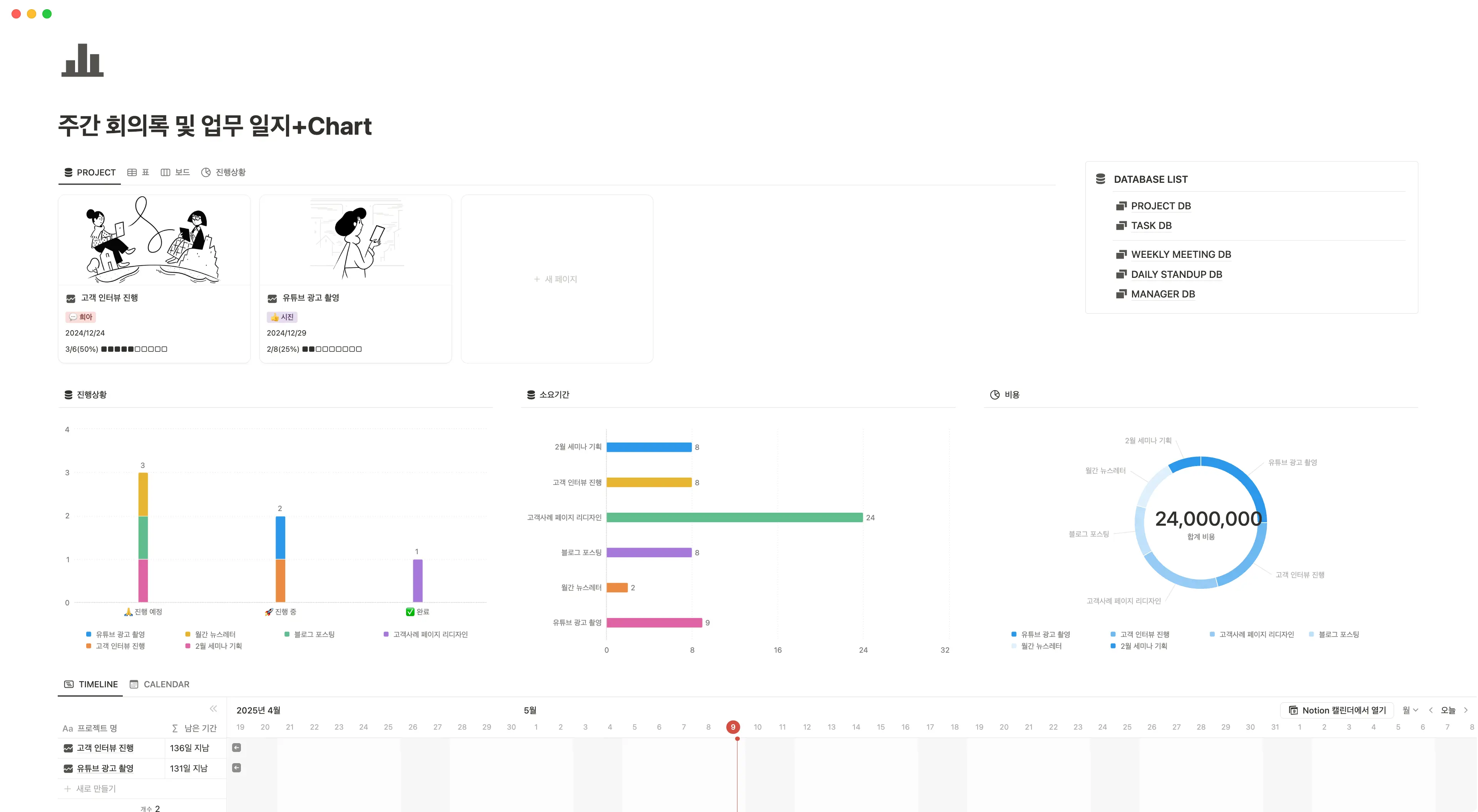
Task: Click jump-back arrow on 고객 인터뷰 진행 row
Action: (236, 748)
